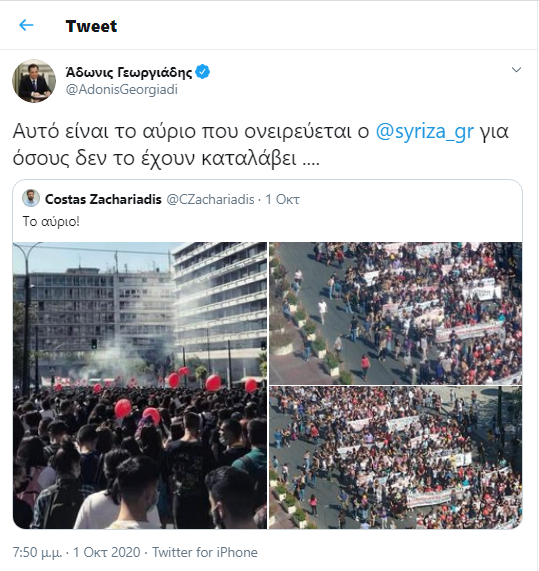The image size is (539, 571).
Task: Click the quoted tweet date 1 Οκτ
Action: tap(282, 199)
